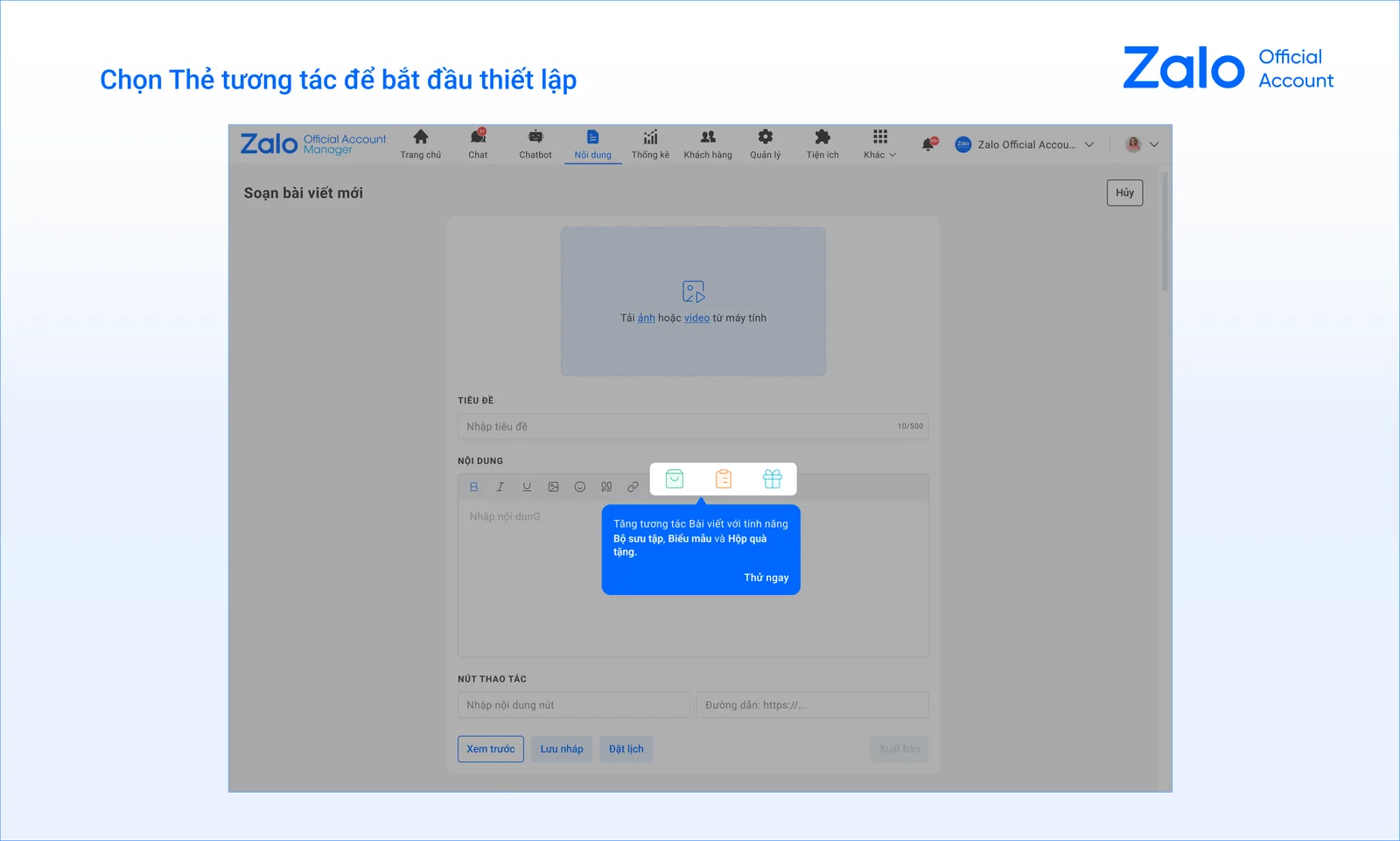Expand the Zalo Official Account selector
This screenshot has width=1400, height=841.
[x=1024, y=144]
